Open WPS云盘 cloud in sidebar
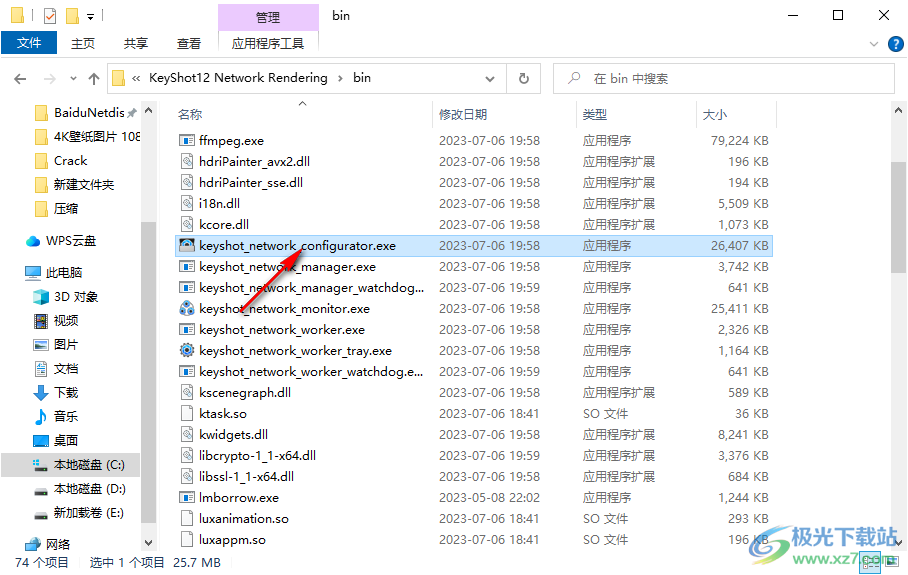 tap(61, 241)
